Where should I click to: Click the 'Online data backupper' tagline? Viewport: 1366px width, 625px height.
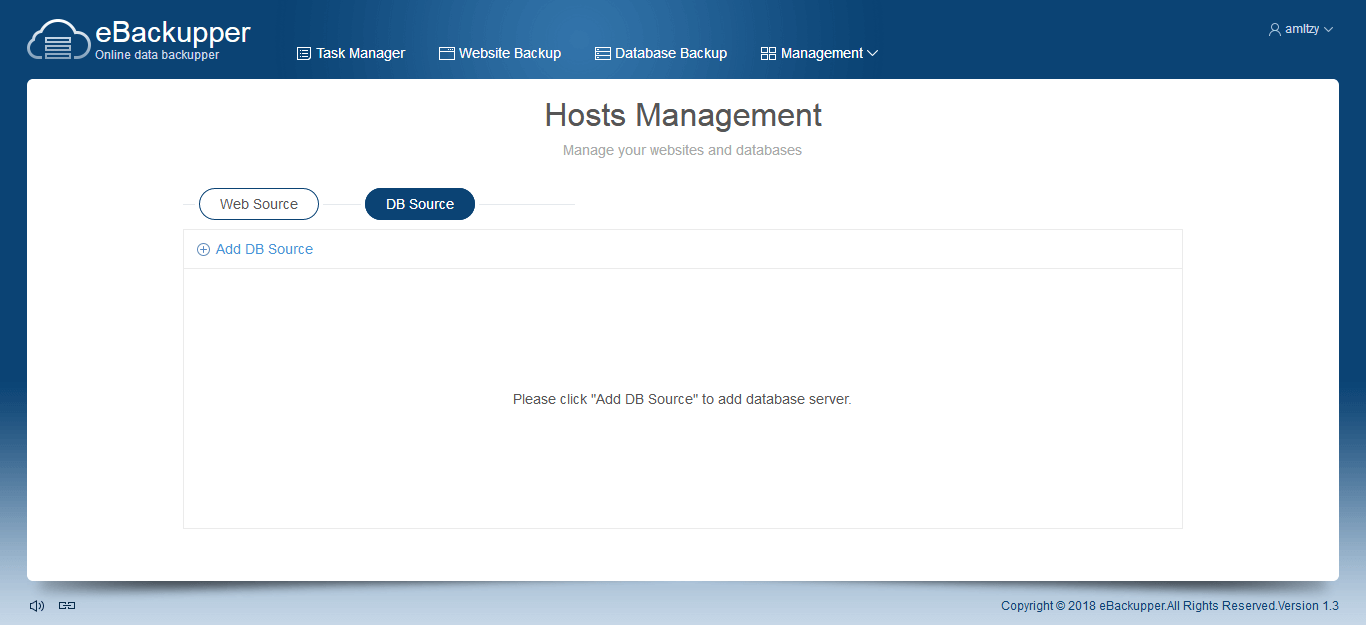pyautogui.click(x=157, y=55)
